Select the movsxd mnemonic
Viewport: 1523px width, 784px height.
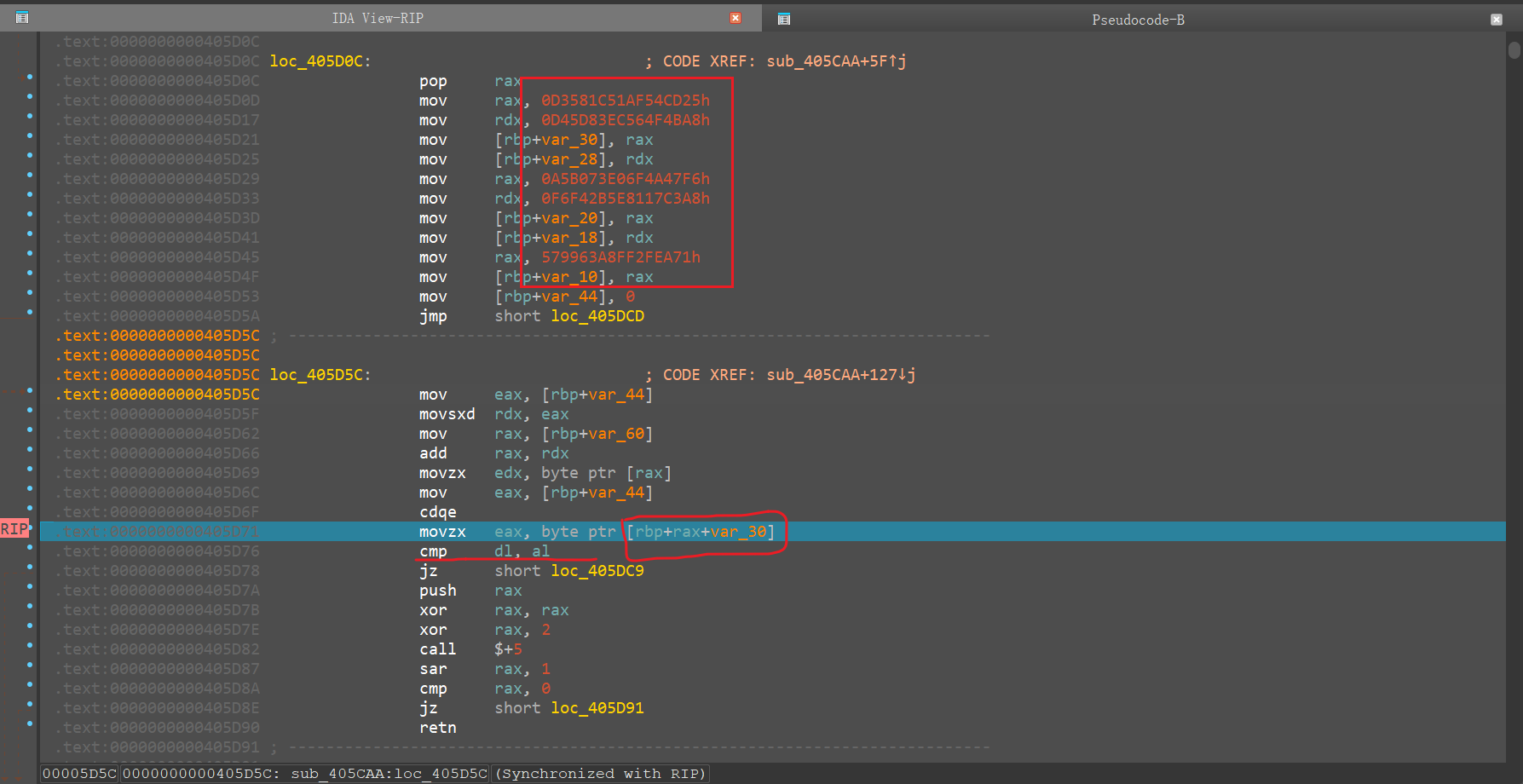point(447,414)
